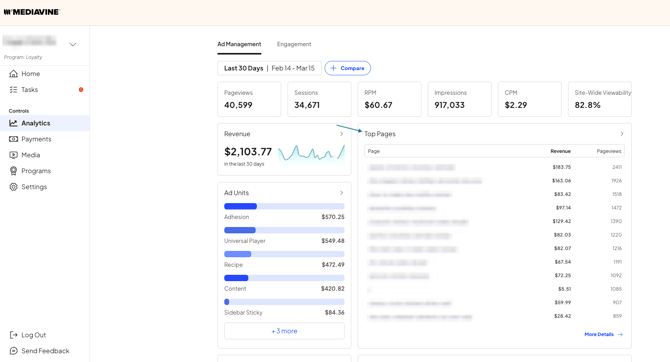Click the red Tasks notification dot

[81, 89]
